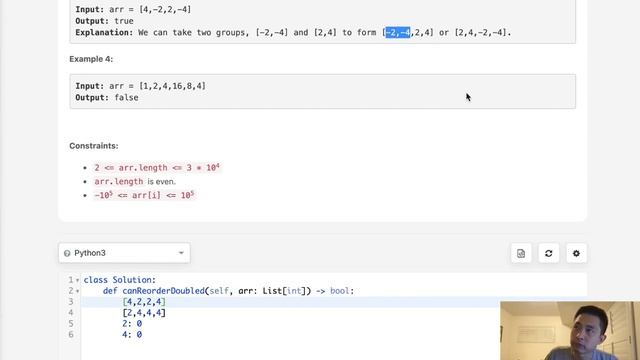Click line number 6 in gutter
This screenshot has height=360, width=640.
click(71, 335)
